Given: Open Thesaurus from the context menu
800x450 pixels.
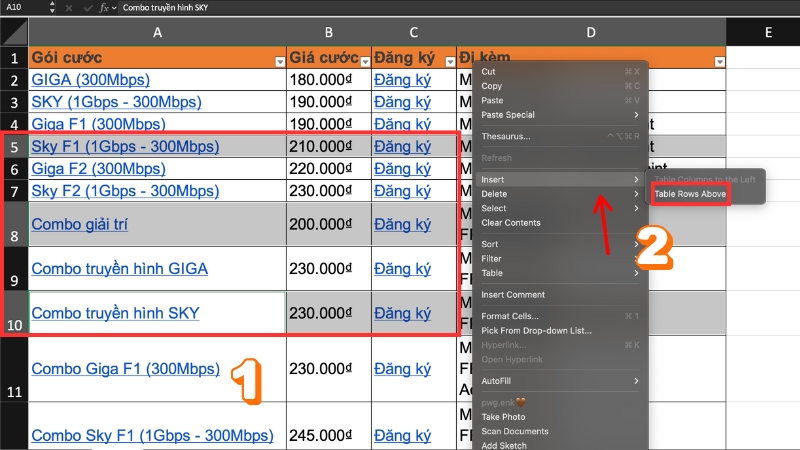Looking at the screenshot, I should tap(560, 136).
